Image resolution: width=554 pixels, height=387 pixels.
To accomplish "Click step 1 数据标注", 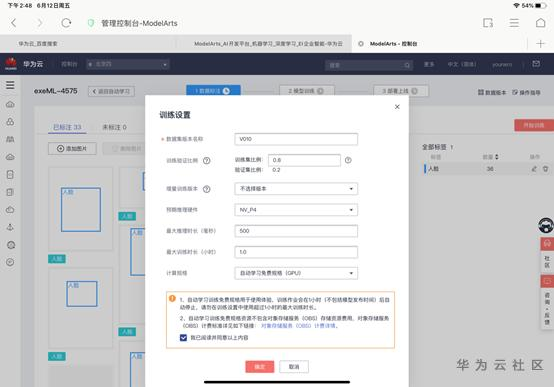I will coord(213,91).
